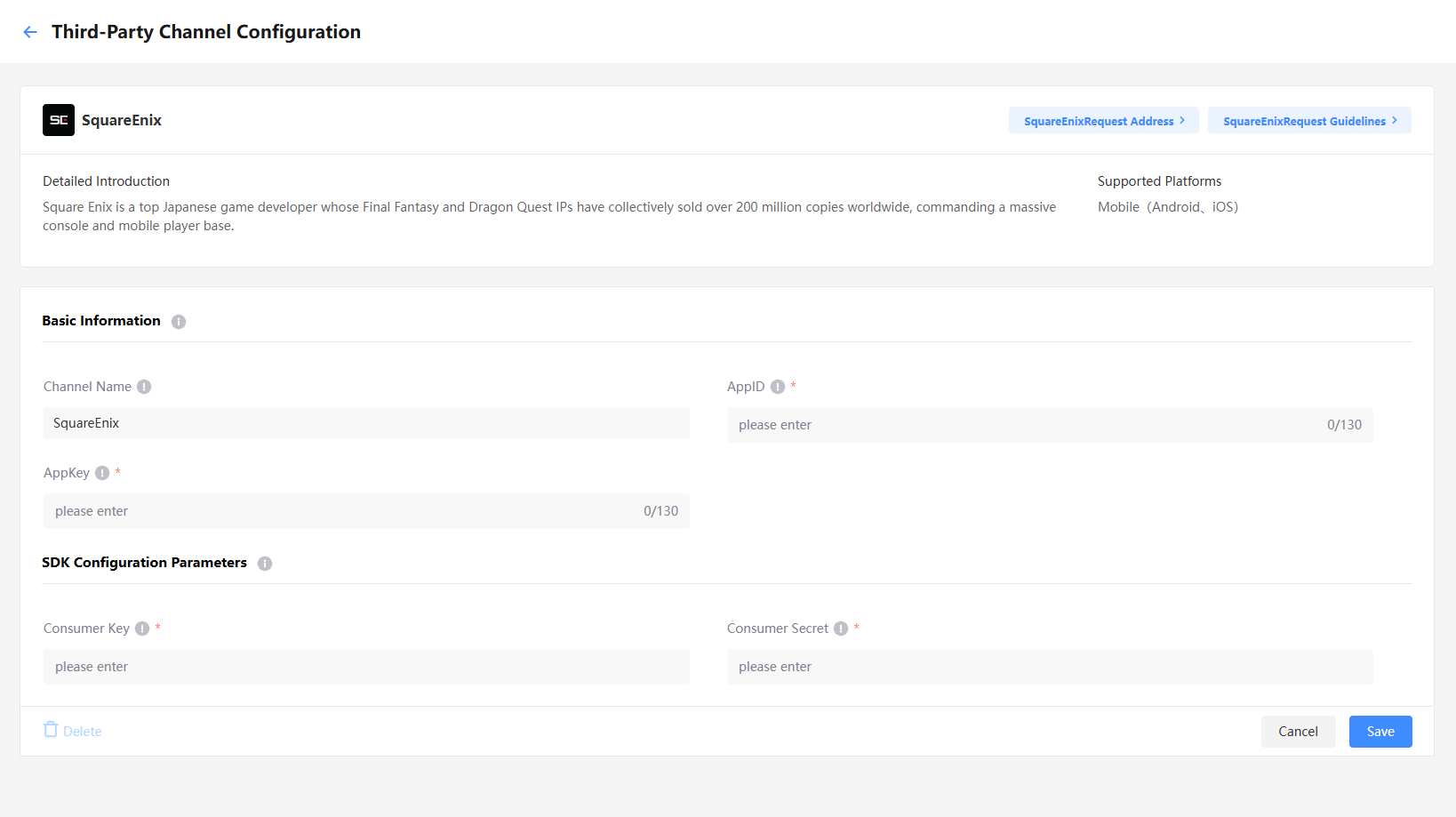
Task: Show the AppKey info tooltip icon
Action: click(x=102, y=473)
